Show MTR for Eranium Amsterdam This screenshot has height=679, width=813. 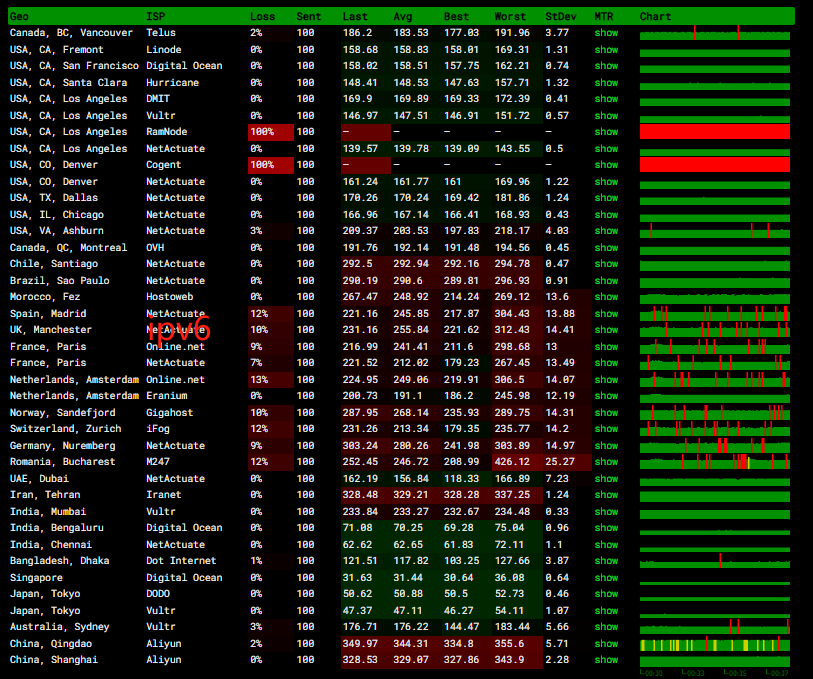tap(606, 395)
